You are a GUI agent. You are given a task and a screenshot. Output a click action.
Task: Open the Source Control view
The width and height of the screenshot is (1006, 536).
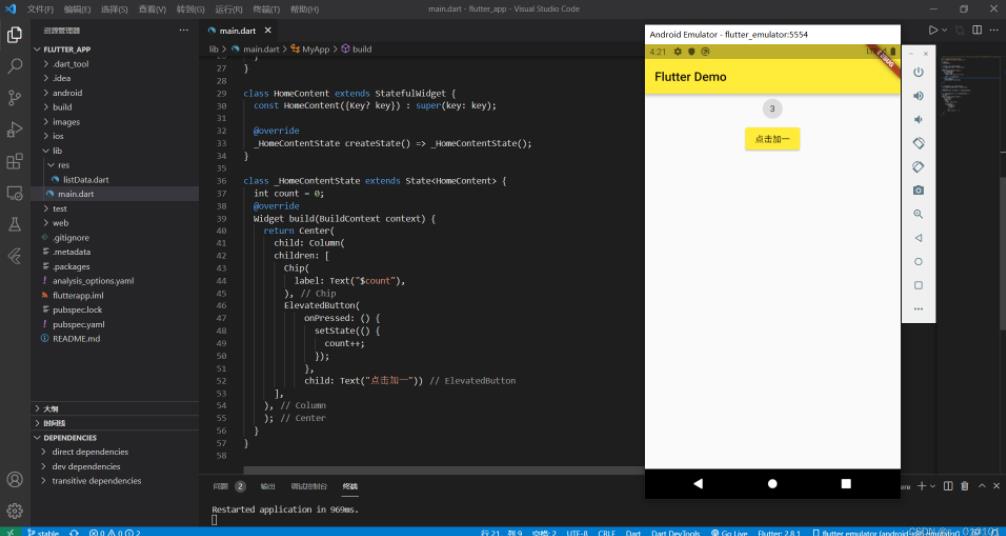pos(14,98)
